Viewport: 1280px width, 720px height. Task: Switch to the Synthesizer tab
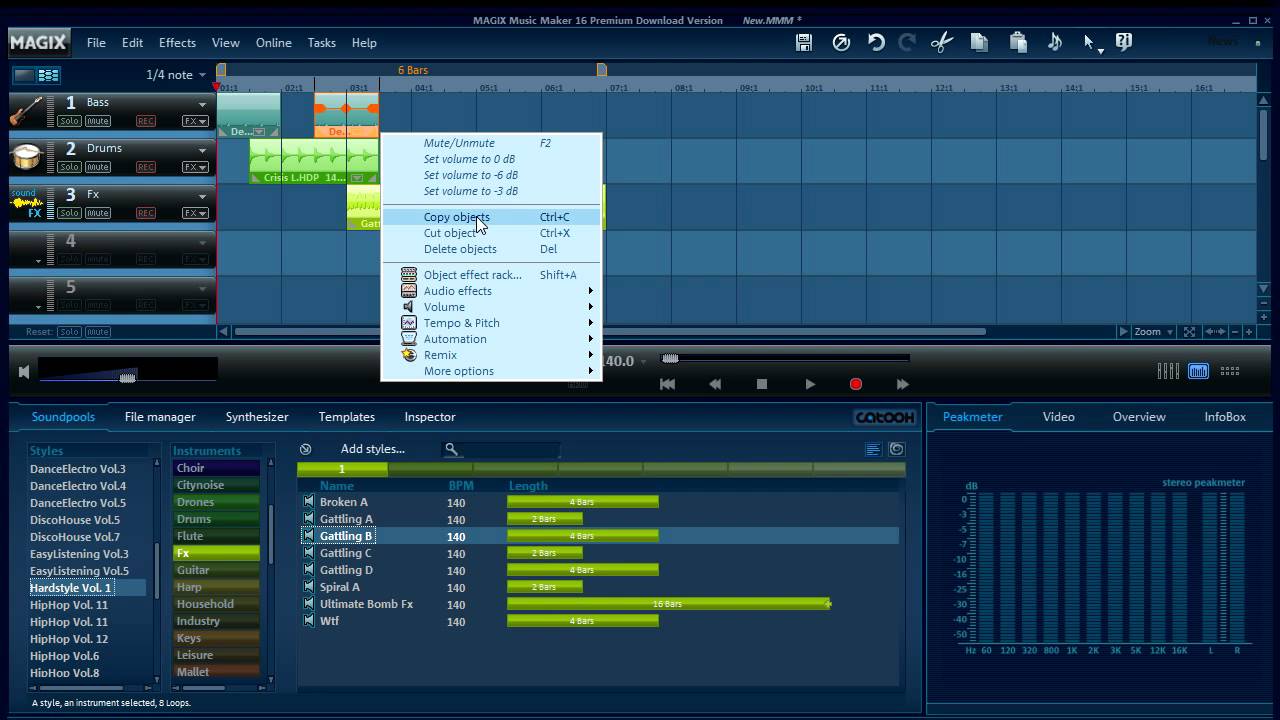pyautogui.click(x=257, y=417)
